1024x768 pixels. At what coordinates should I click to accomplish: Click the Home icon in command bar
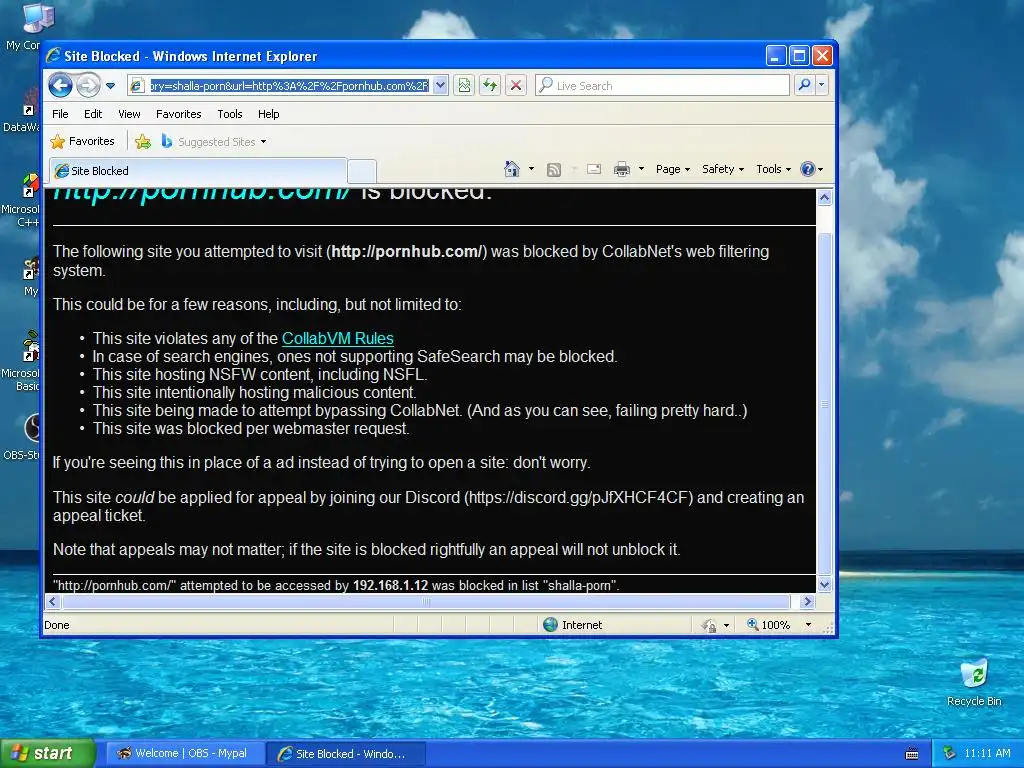[512, 169]
